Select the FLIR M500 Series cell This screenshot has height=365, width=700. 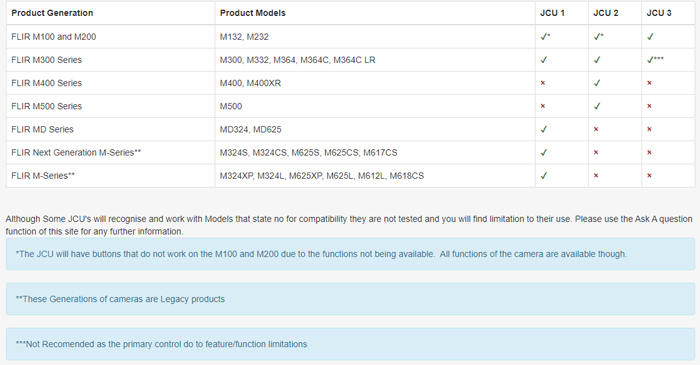point(110,106)
